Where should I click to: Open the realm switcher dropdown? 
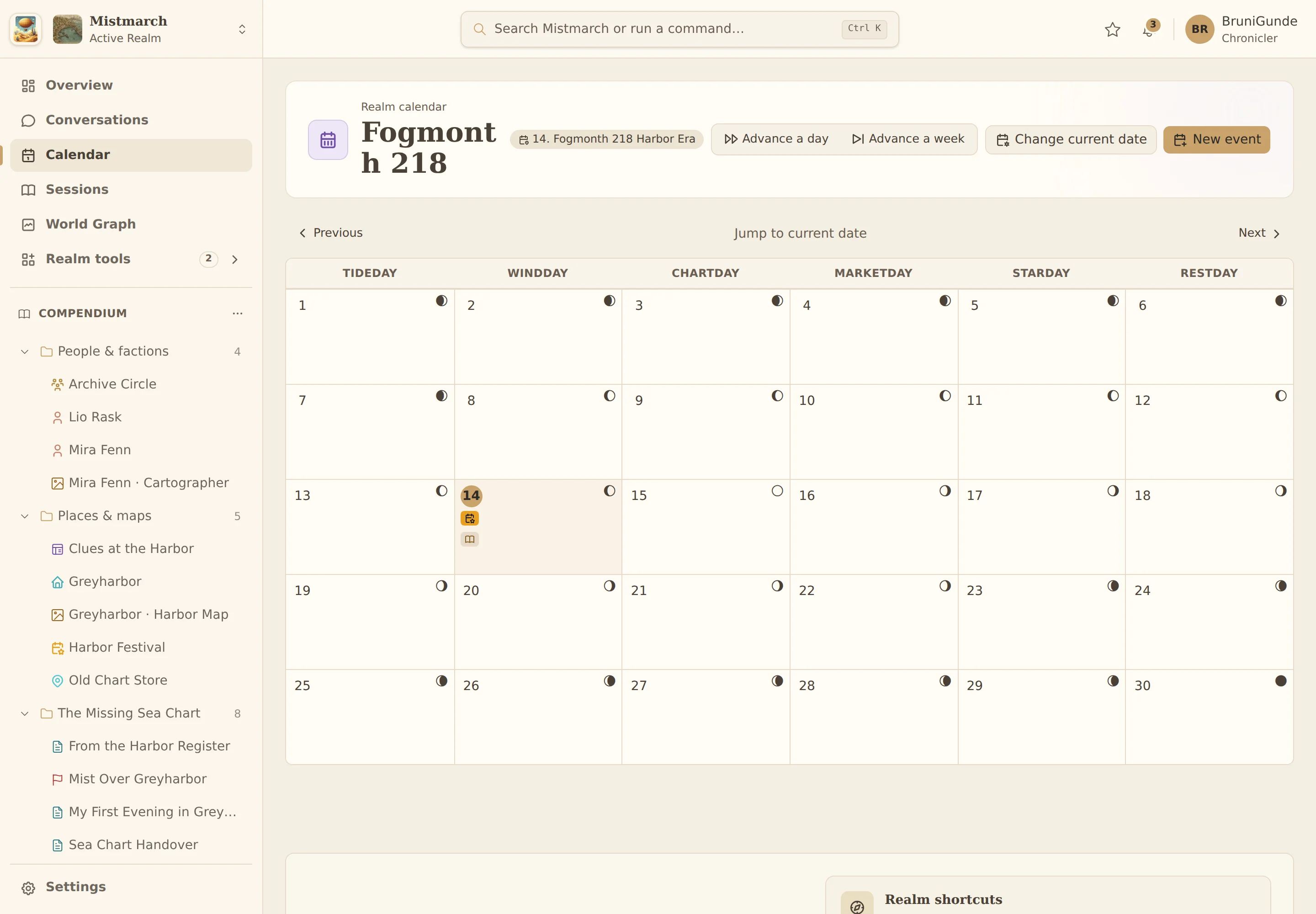point(242,29)
